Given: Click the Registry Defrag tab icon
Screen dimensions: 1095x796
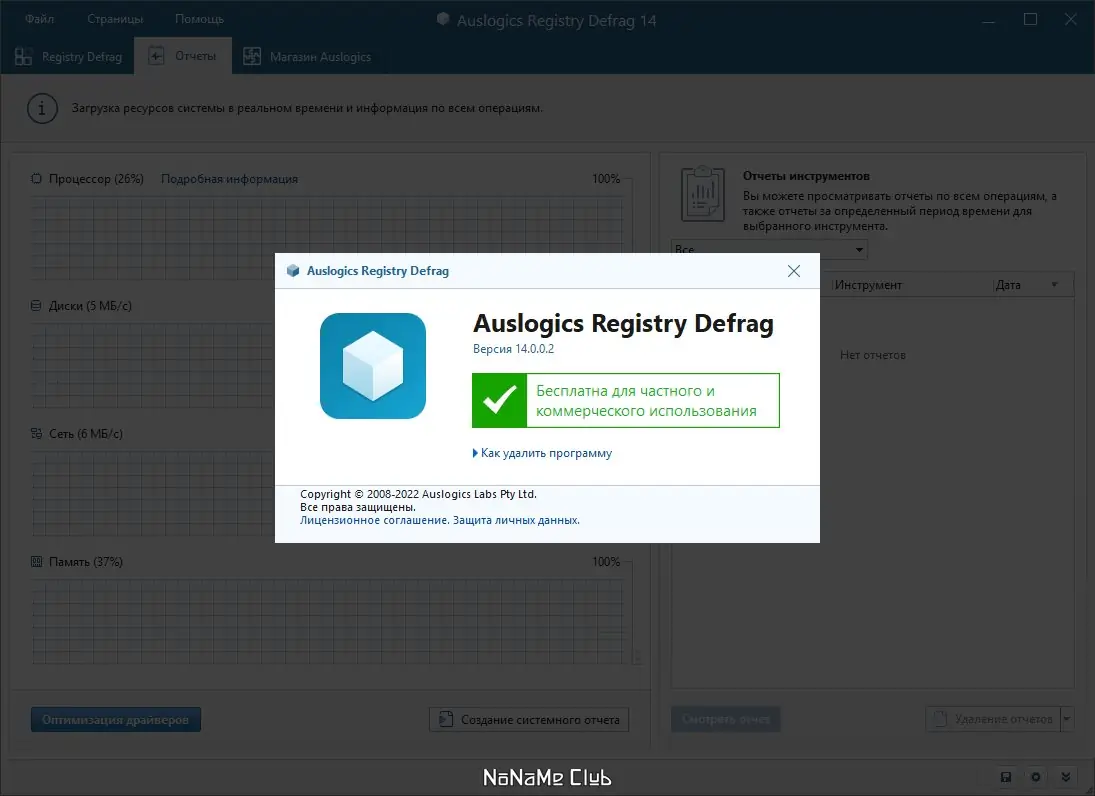Looking at the screenshot, I should (x=23, y=57).
